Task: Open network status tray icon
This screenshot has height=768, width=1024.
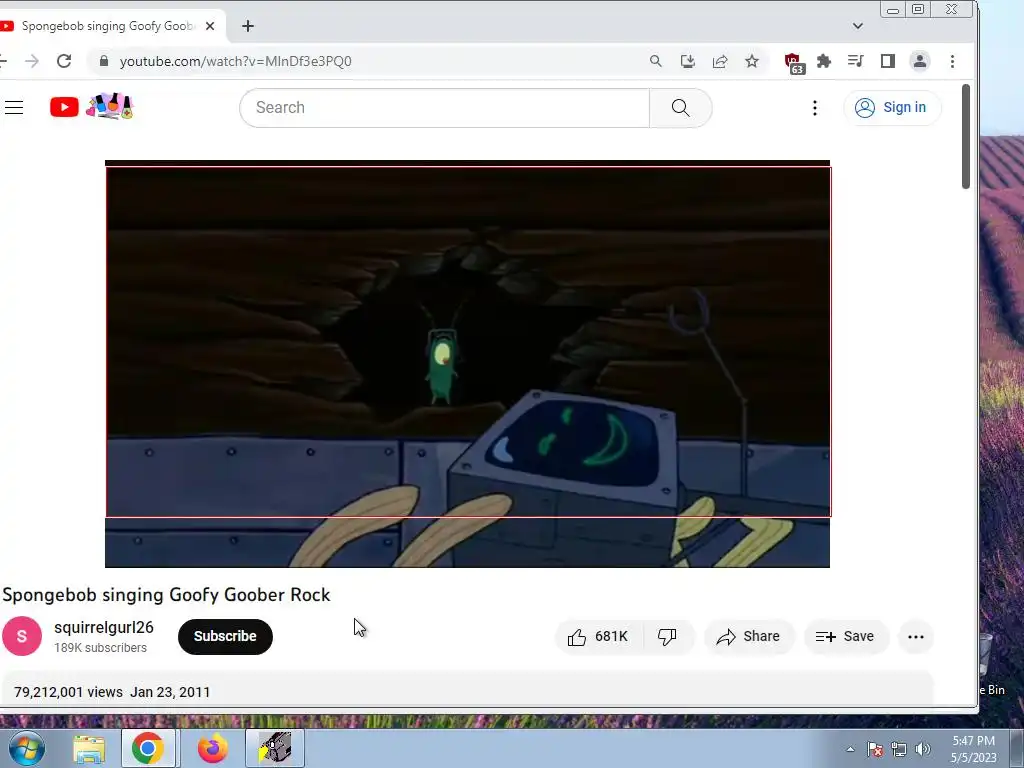Action: pos(899,749)
